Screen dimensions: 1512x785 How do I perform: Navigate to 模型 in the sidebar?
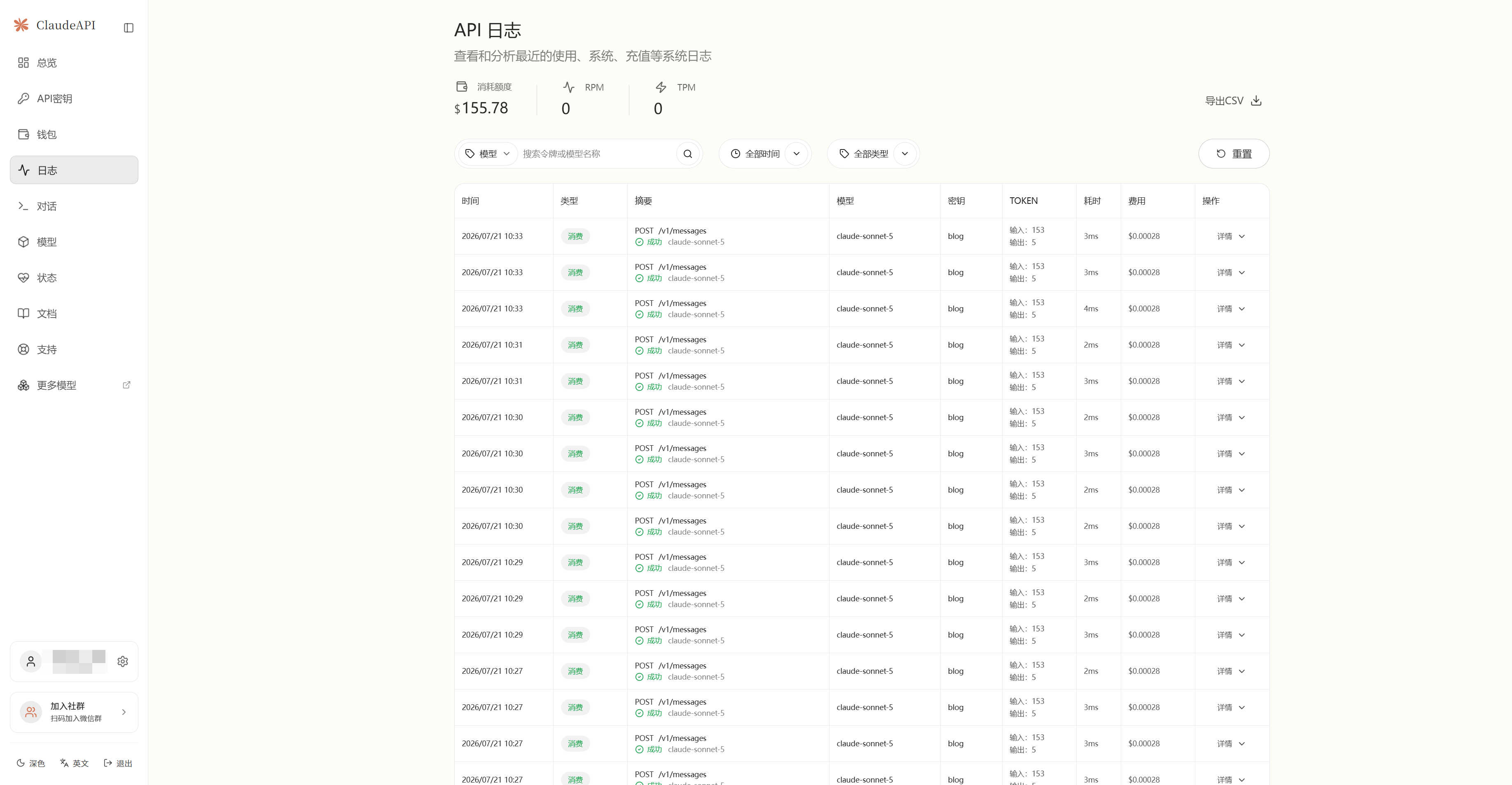[74, 242]
